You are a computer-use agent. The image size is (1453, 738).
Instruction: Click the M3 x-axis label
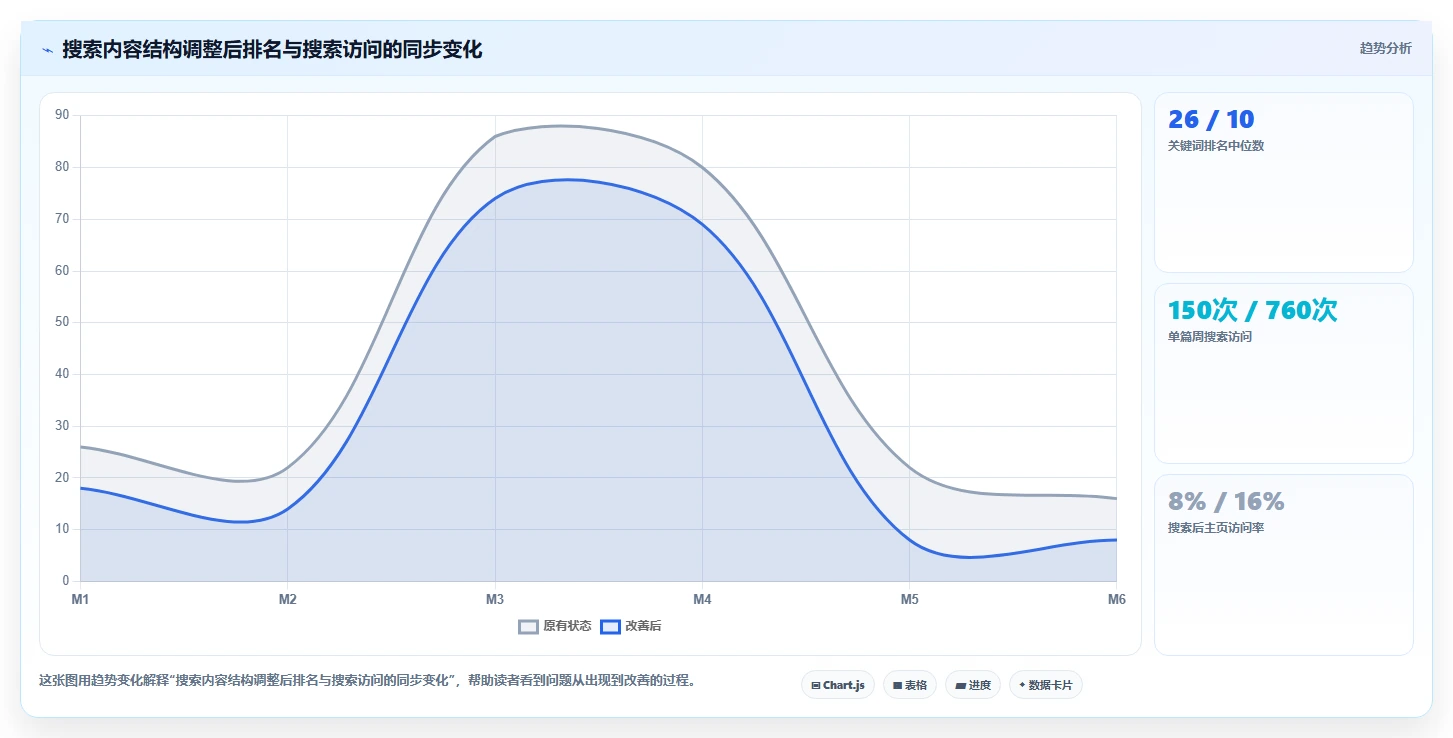pos(495,599)
